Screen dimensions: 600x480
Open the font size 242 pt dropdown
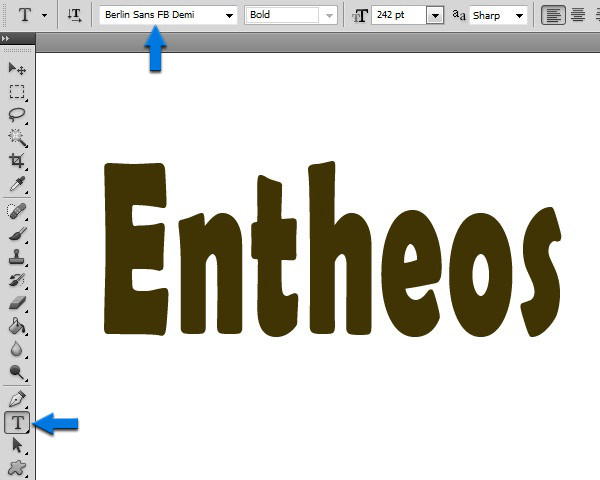[x=434, y=16]
